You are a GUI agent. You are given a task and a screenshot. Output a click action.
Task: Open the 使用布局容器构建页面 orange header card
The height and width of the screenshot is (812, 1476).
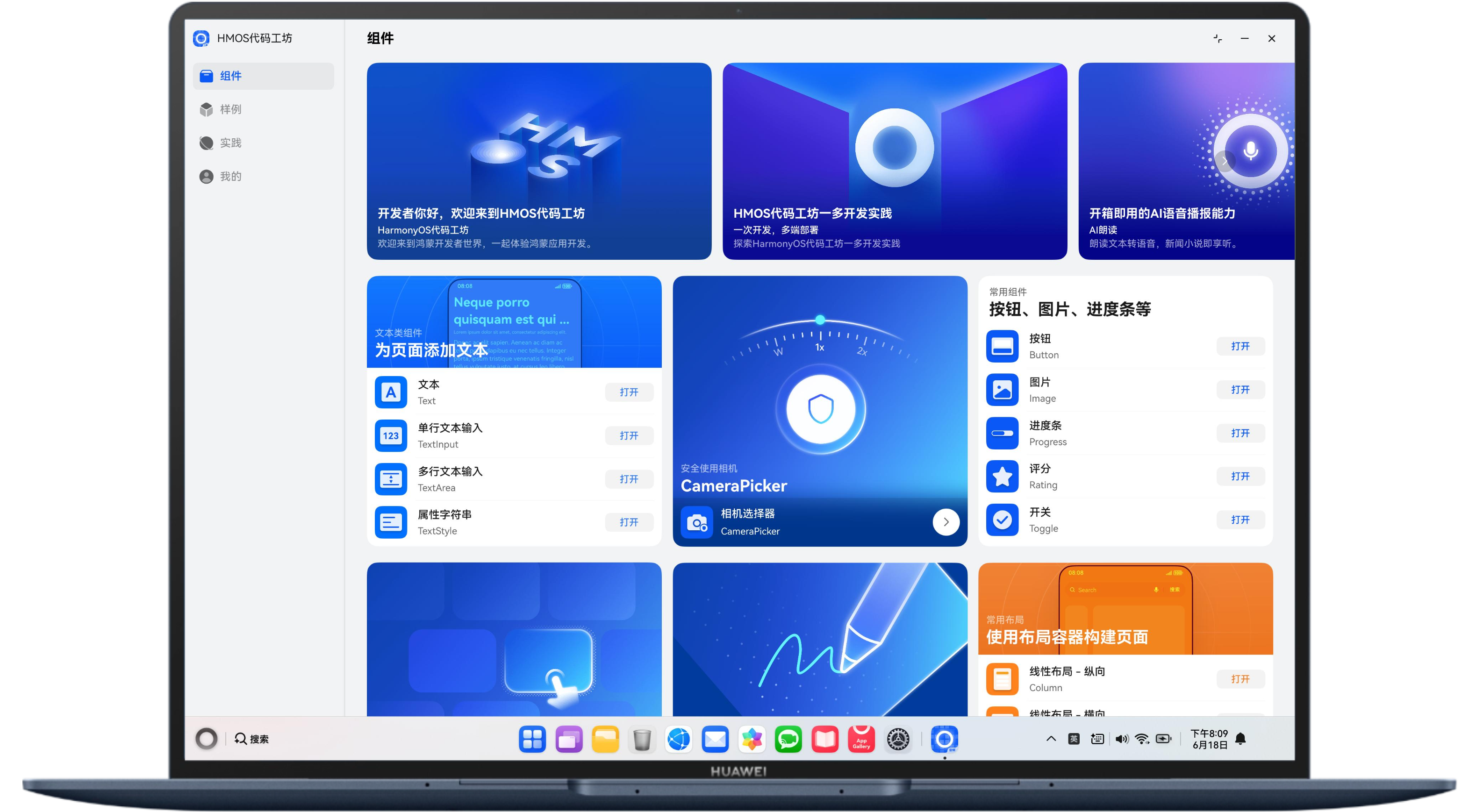(1125, 609)
